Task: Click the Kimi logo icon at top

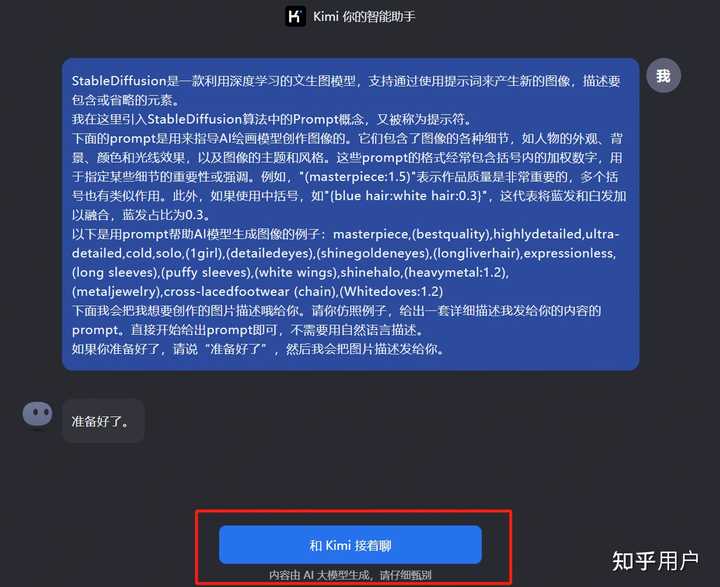Action: tap(295, 17)
